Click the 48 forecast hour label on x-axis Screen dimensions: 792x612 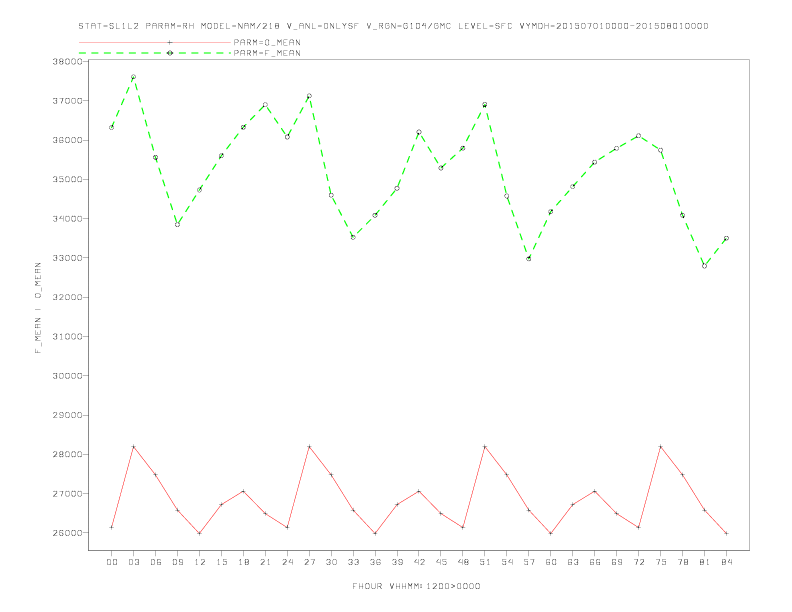point(463,562)
